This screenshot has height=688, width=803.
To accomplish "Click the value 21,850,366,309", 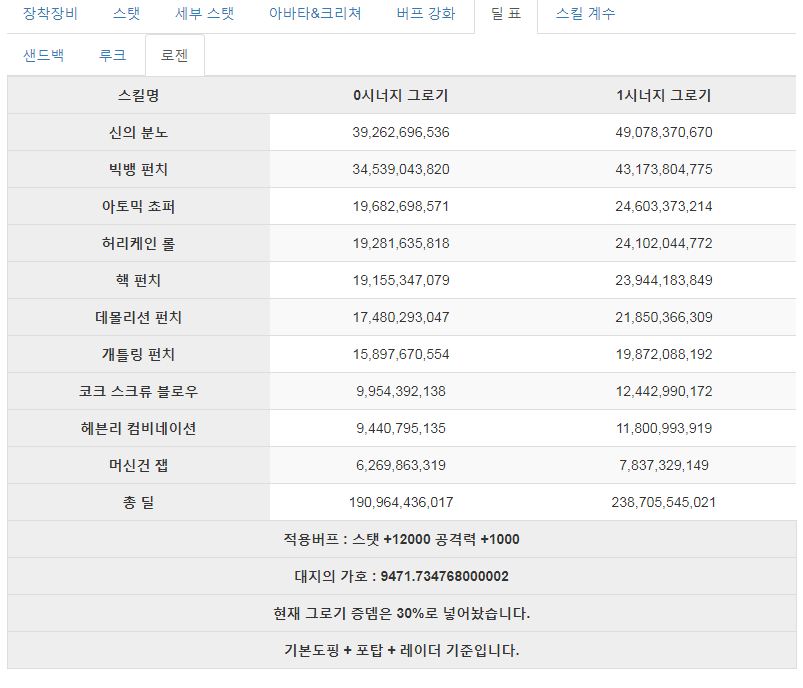I will (x=664, y=317).
